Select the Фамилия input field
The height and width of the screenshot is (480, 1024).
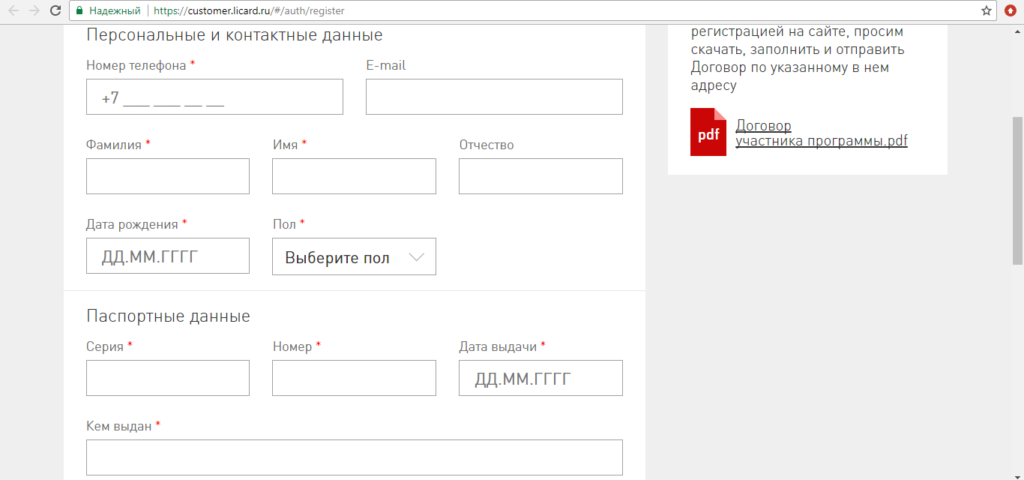click(168, 176)
